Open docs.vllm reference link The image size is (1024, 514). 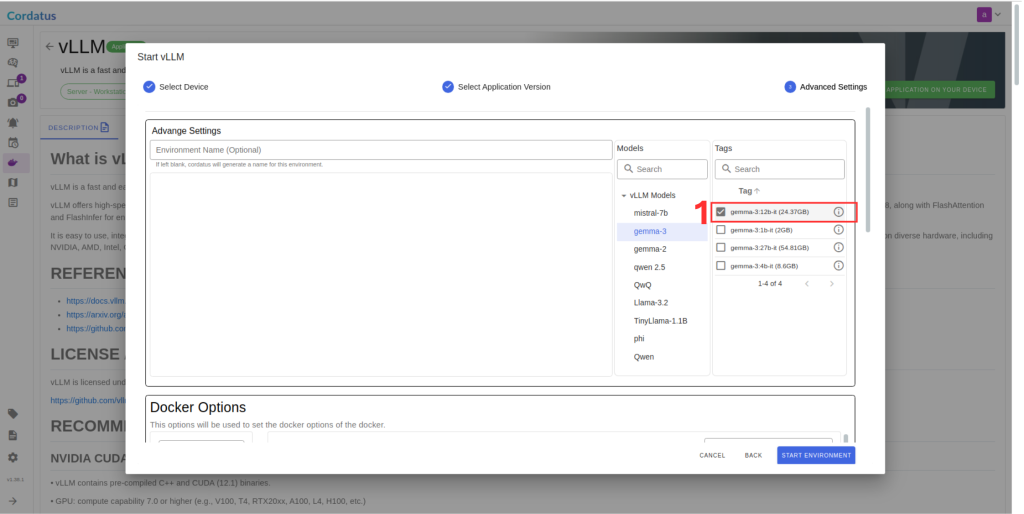(95, 301)
